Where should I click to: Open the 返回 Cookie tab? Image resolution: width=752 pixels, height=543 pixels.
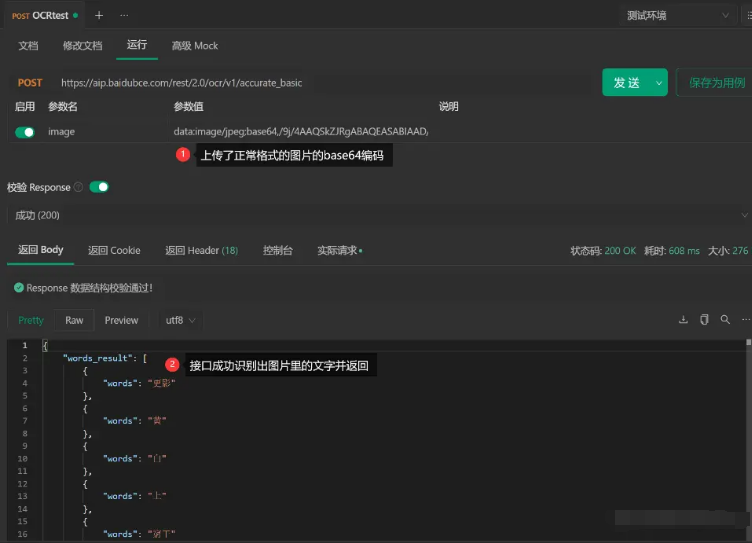tap(114, 250)
